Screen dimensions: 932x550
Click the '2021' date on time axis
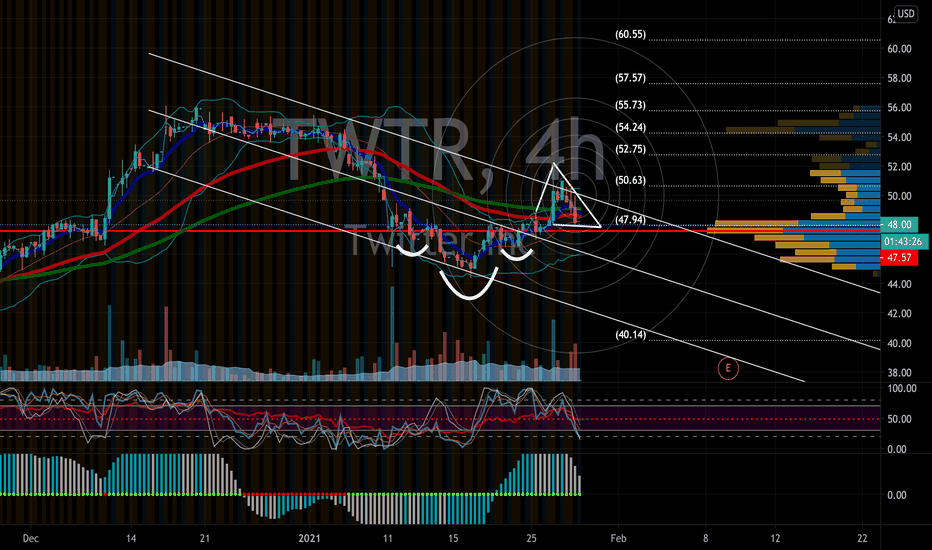click(x=309, y=539)
